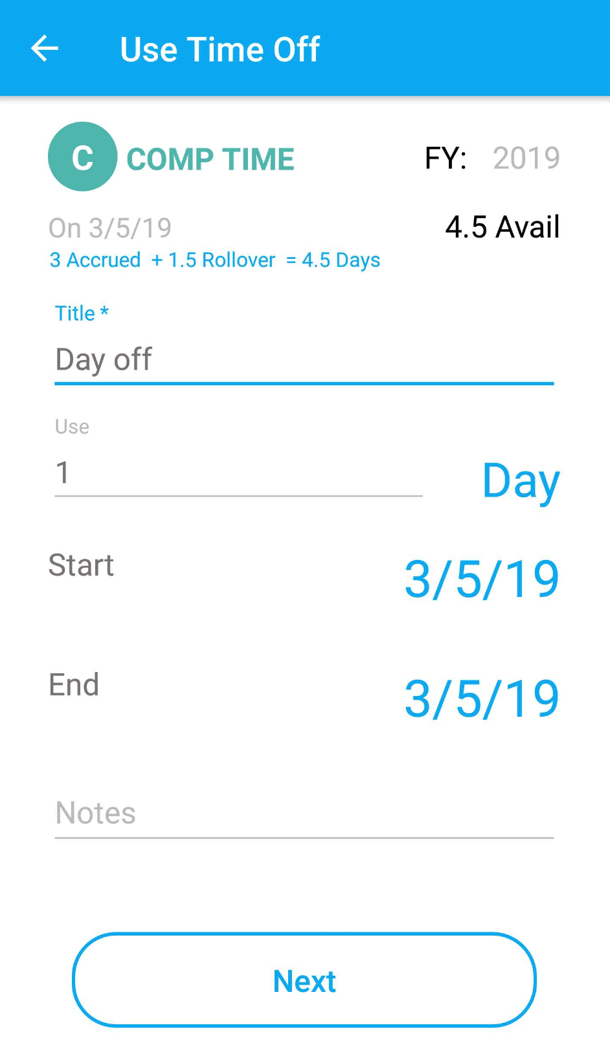Tap the green C Comp Time icon
The image size is (610, 1045).
pos(83,156)
